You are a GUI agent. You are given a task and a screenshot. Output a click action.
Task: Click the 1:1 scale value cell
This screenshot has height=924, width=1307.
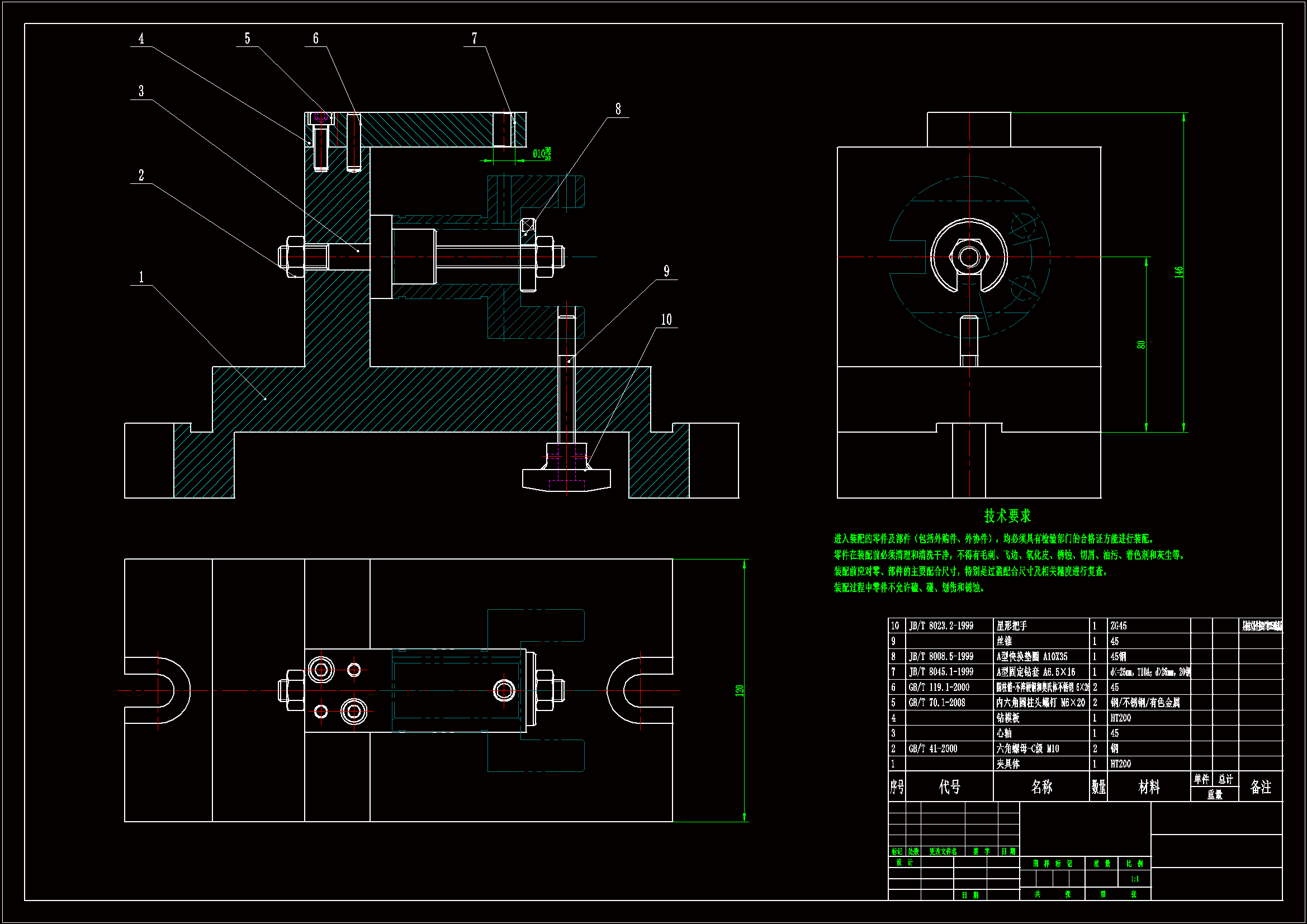point(1134,880)
